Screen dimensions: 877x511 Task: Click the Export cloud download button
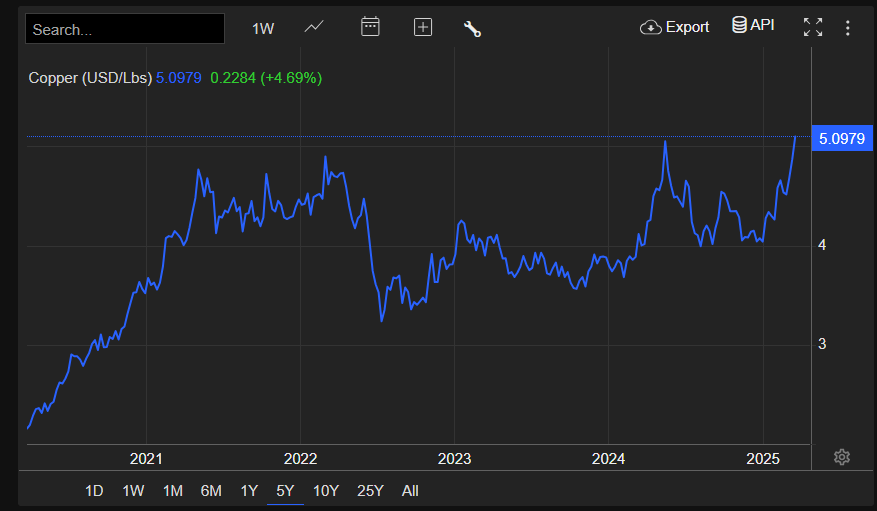click(674, 27)
